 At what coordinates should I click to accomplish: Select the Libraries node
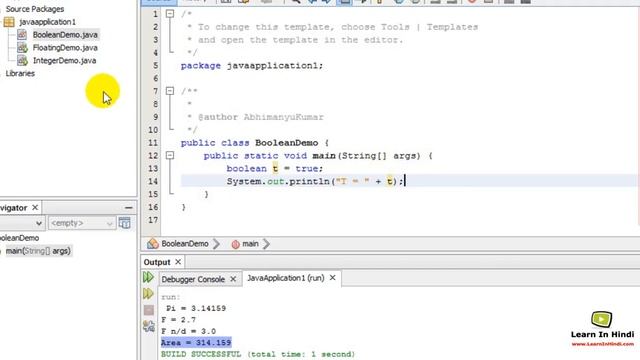(20, 73)
